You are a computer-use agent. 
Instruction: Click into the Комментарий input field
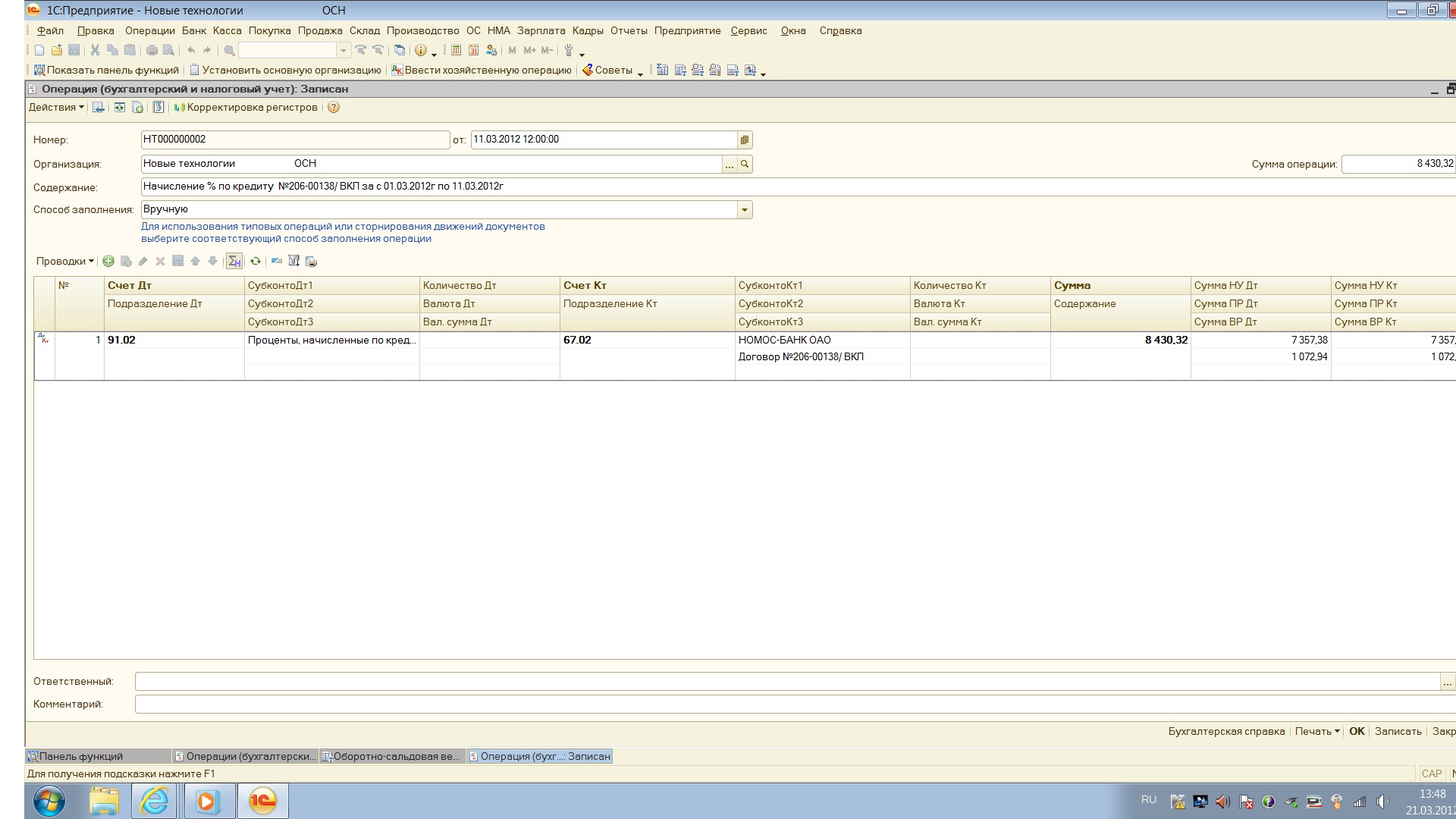[x=789, y=704]
